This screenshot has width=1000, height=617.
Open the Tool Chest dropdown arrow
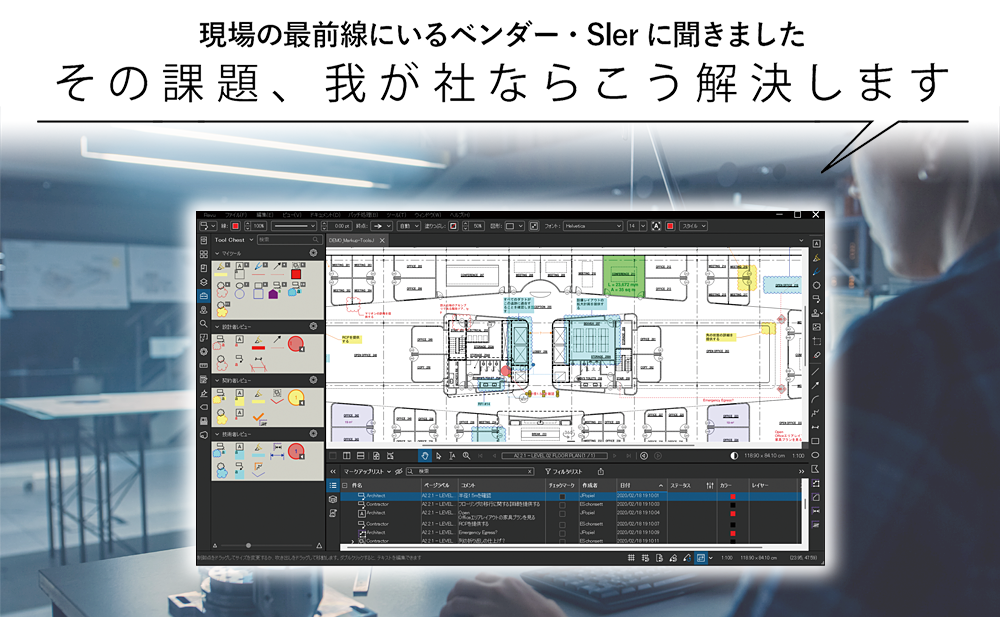252,240
